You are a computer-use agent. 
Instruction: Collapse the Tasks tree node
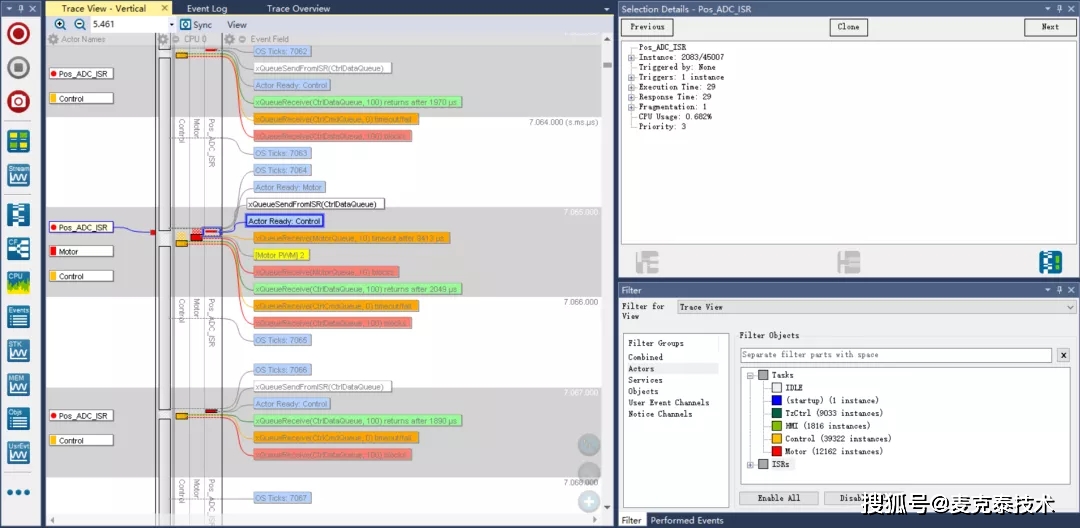pos(751,375)
